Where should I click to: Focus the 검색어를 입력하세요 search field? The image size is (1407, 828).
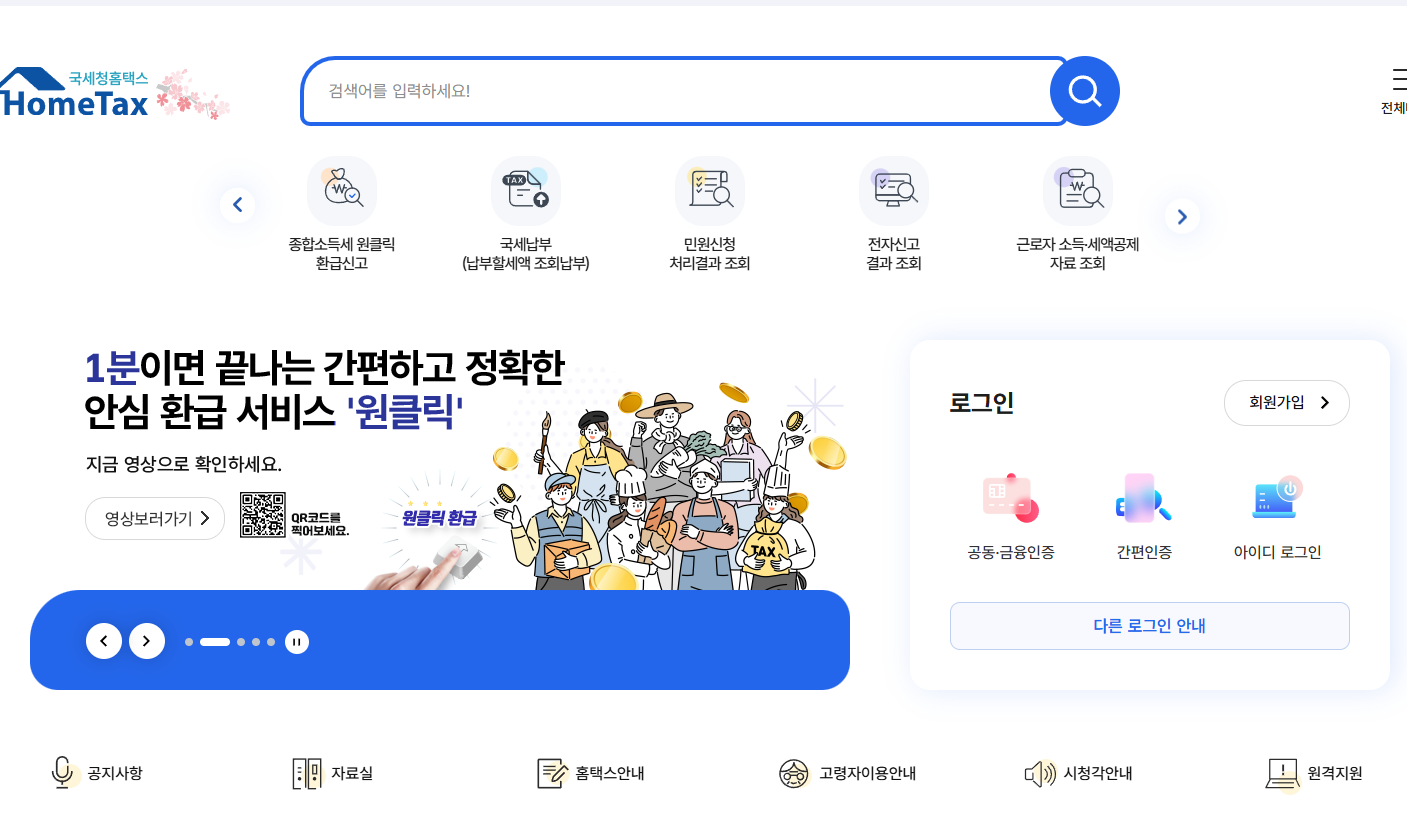(x=685, y=91)
